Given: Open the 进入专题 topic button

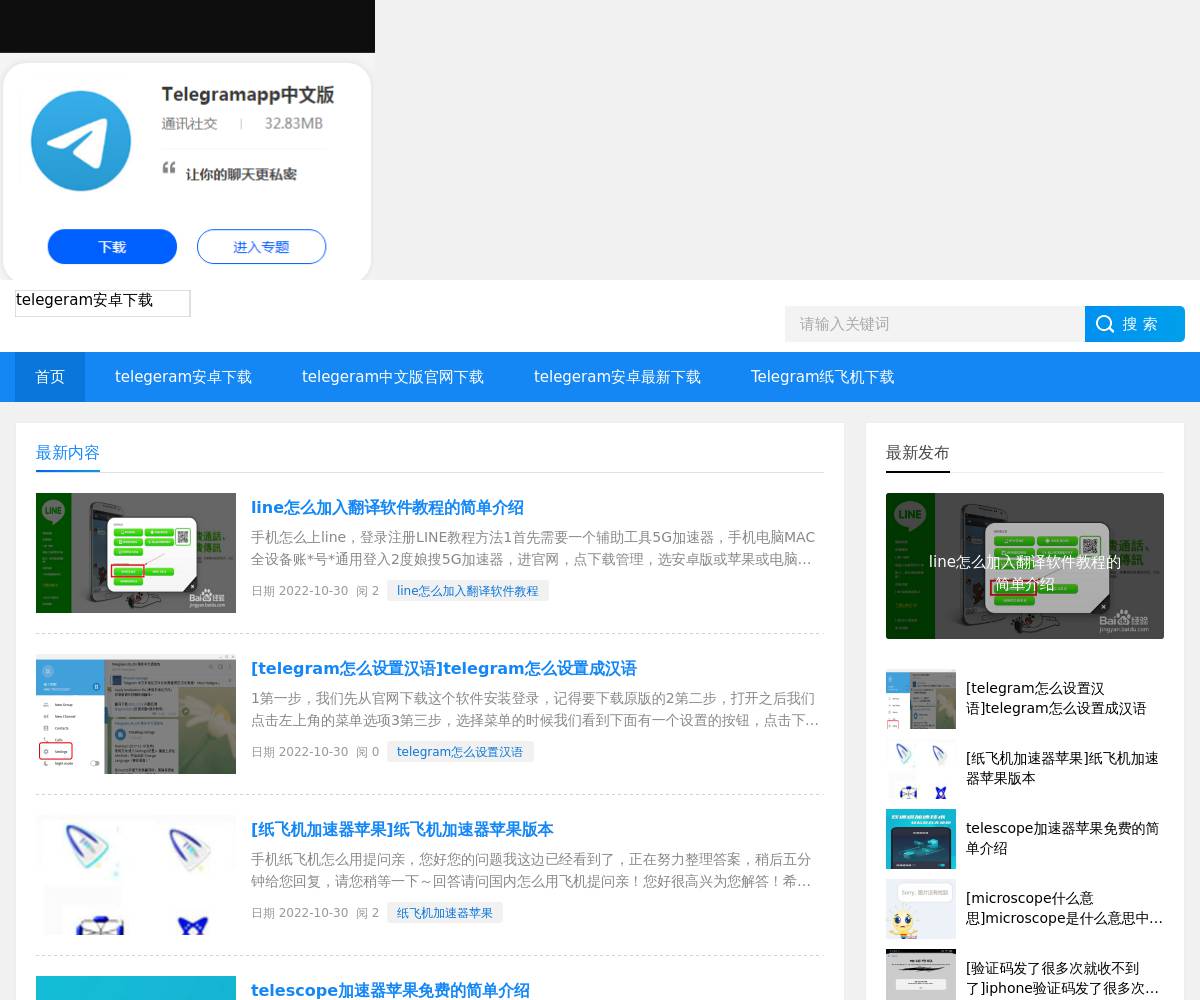Looking at the screenshot, I should tap(261, 247).
